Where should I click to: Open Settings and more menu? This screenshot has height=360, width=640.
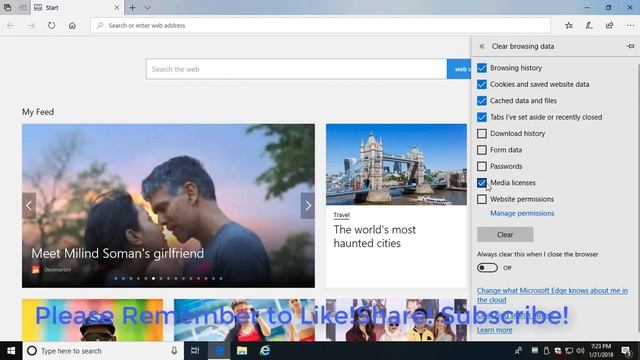pos(630,25)
